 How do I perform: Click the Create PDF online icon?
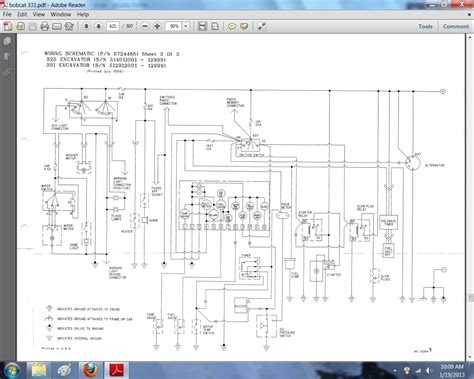coord(8,26)
